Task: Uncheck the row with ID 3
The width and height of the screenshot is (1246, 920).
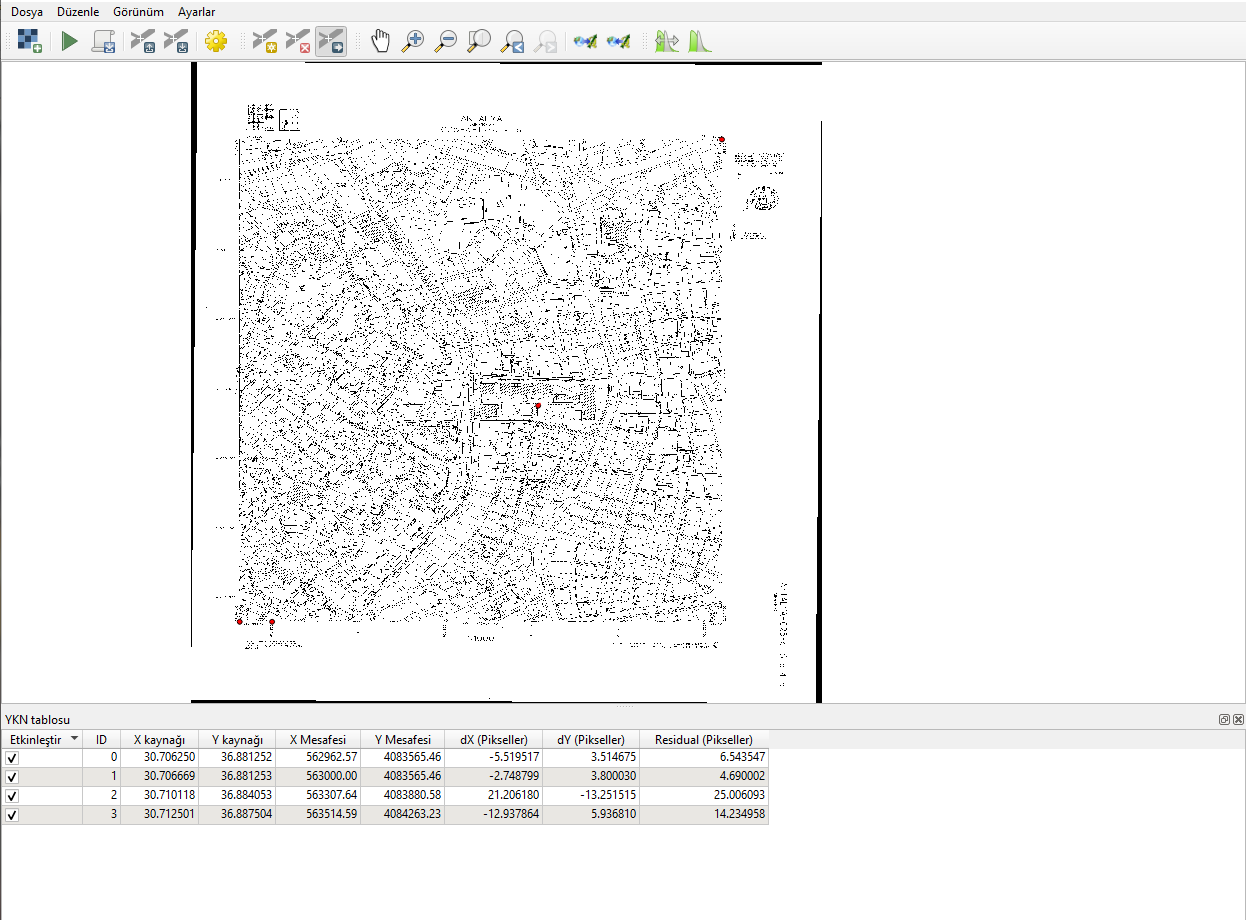Action: 12,815
